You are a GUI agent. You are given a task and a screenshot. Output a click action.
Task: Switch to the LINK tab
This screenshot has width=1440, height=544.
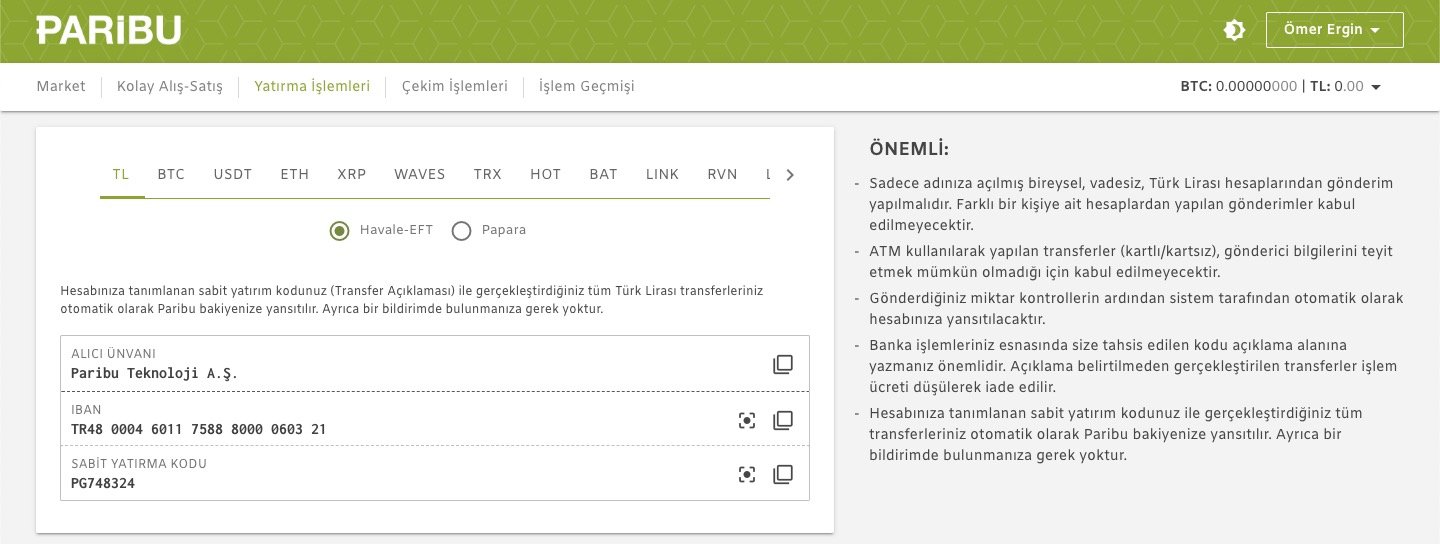[663, 174]
